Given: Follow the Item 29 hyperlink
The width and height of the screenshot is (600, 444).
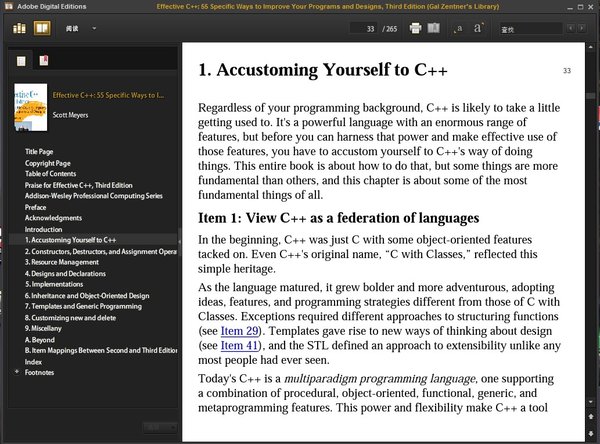Looking at the screenshot, I should point(240,331).
